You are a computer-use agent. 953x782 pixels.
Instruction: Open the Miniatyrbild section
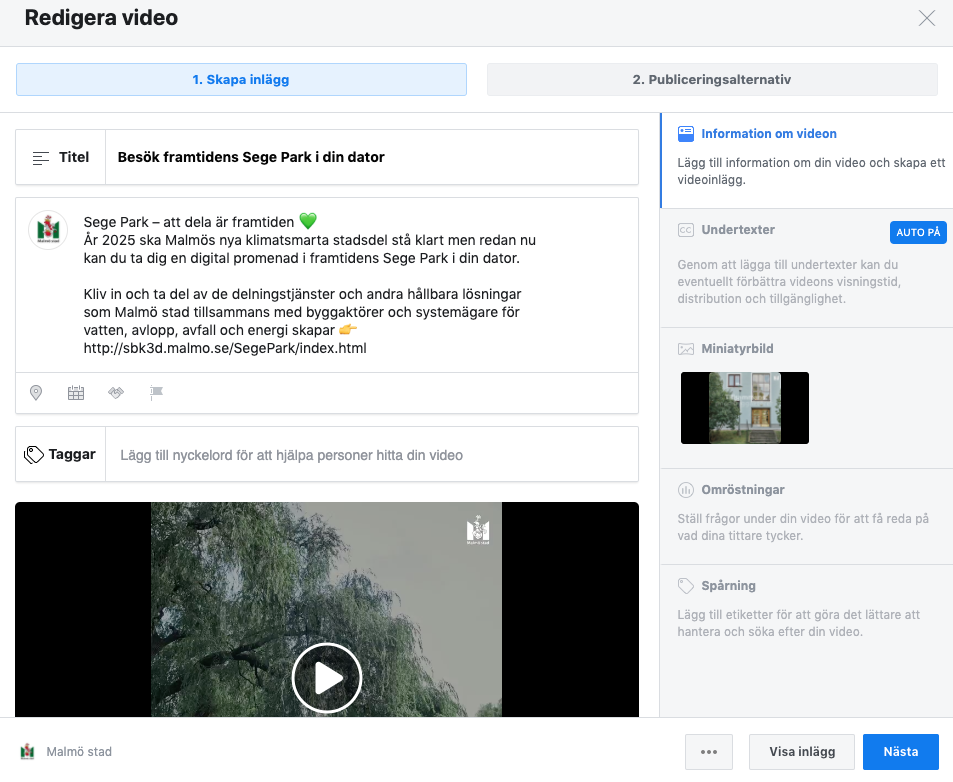(x=807, y=398)
